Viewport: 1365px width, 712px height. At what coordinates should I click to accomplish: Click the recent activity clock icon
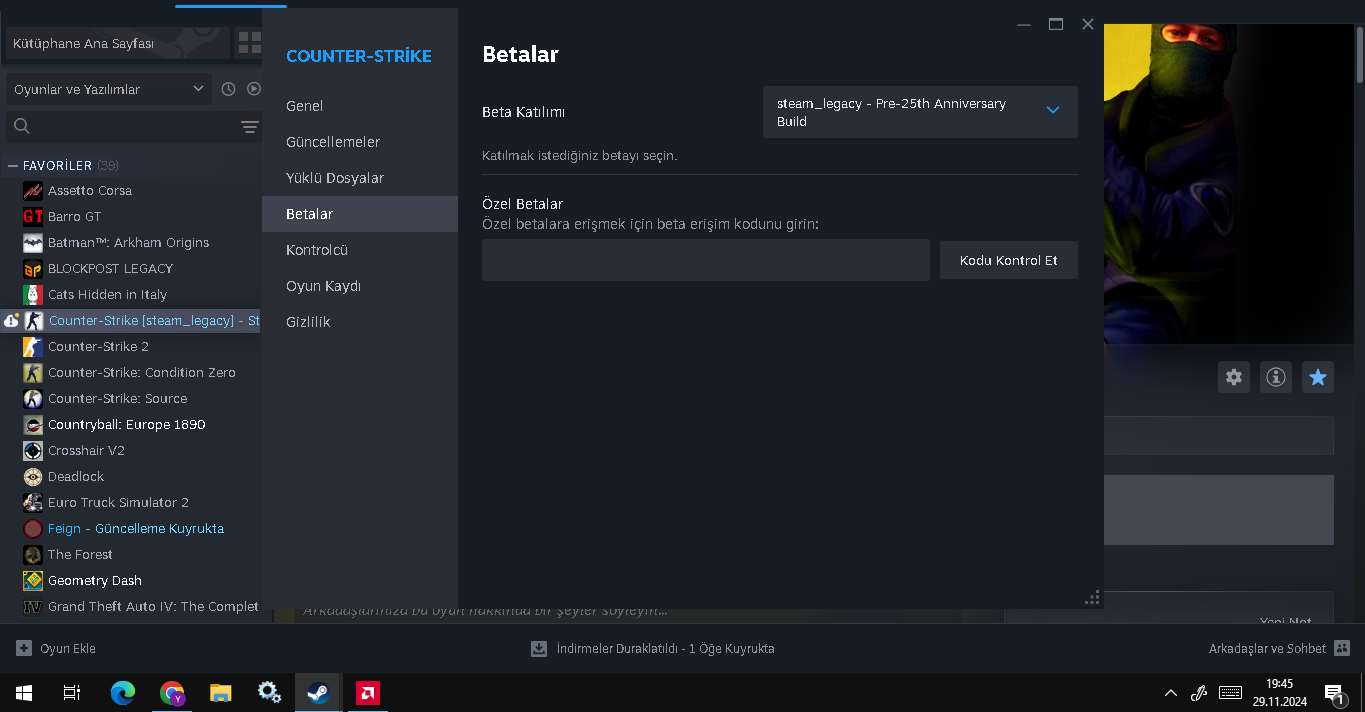[x=228, y=89]
